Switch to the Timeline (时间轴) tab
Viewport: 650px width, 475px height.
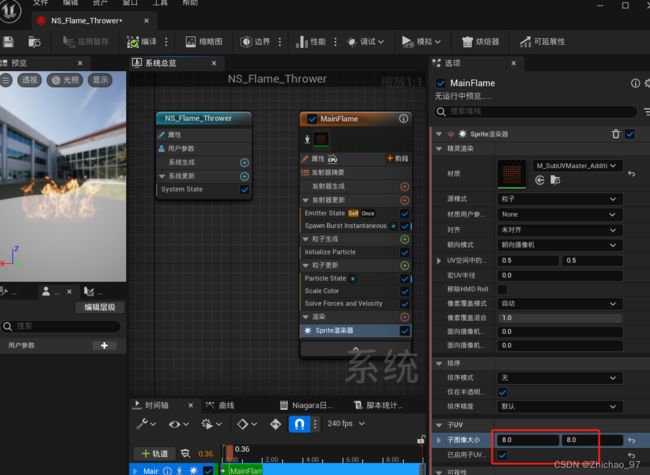[x=156, y=405]
